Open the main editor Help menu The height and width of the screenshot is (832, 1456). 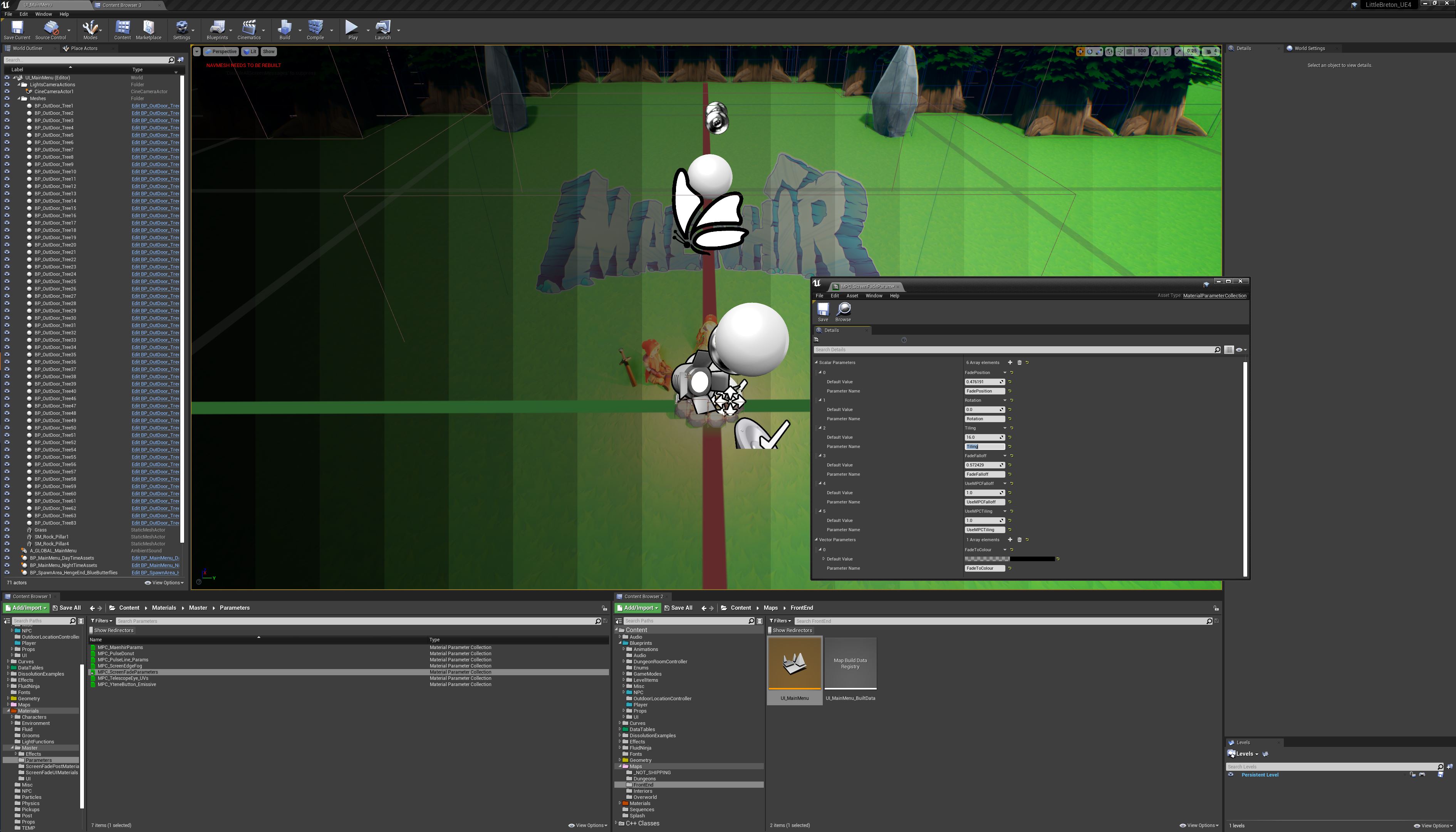(x=64, y=14)
